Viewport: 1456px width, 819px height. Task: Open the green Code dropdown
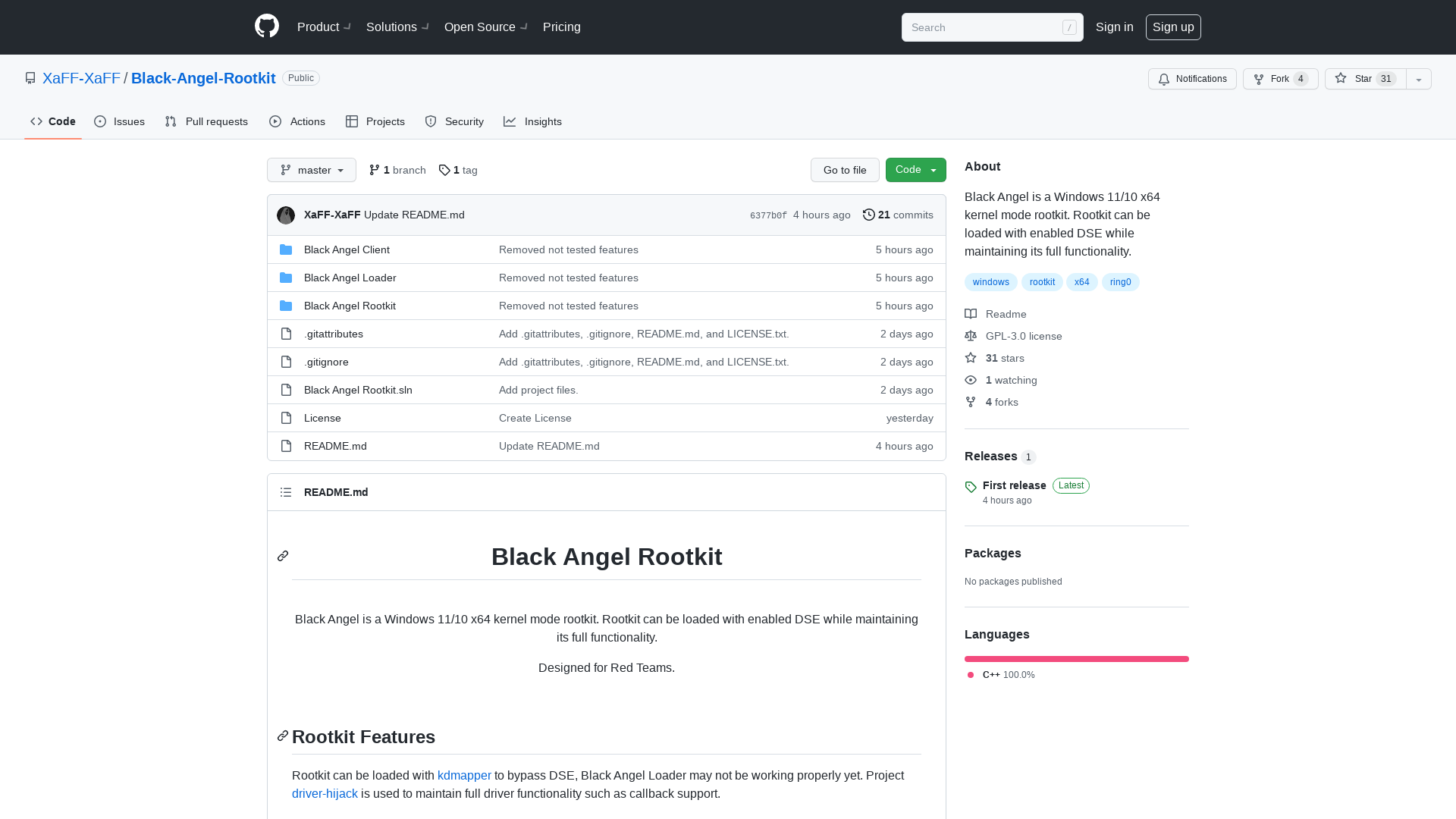(x=916, y=170)
